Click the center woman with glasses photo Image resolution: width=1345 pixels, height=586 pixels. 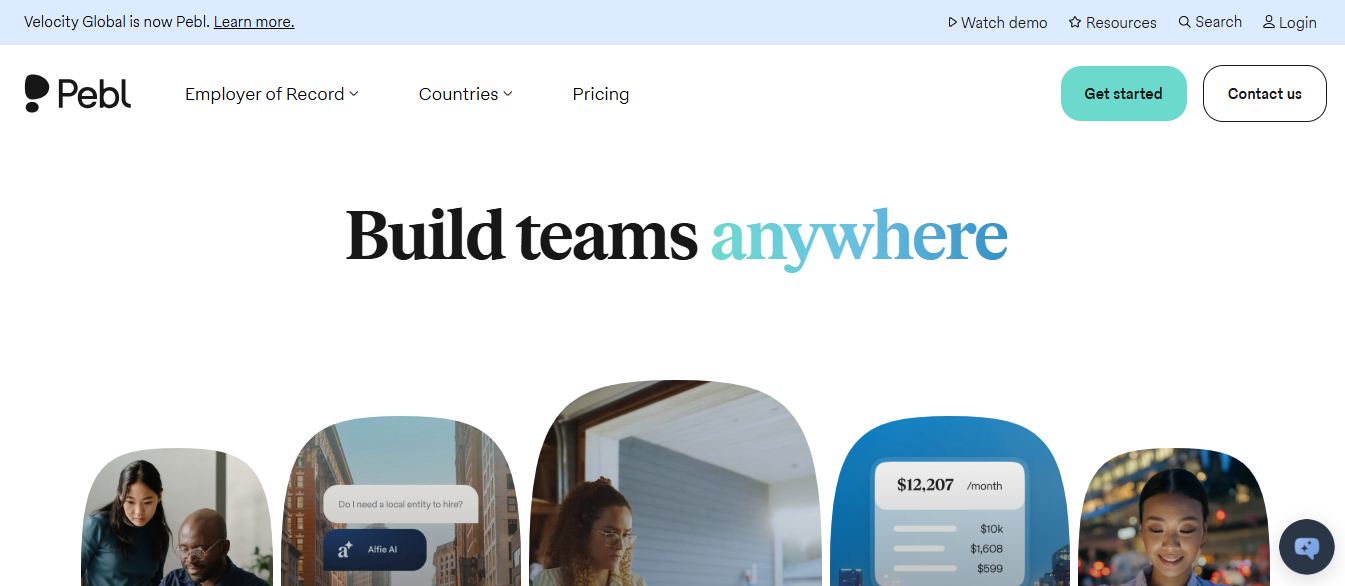tap(675, 483)
